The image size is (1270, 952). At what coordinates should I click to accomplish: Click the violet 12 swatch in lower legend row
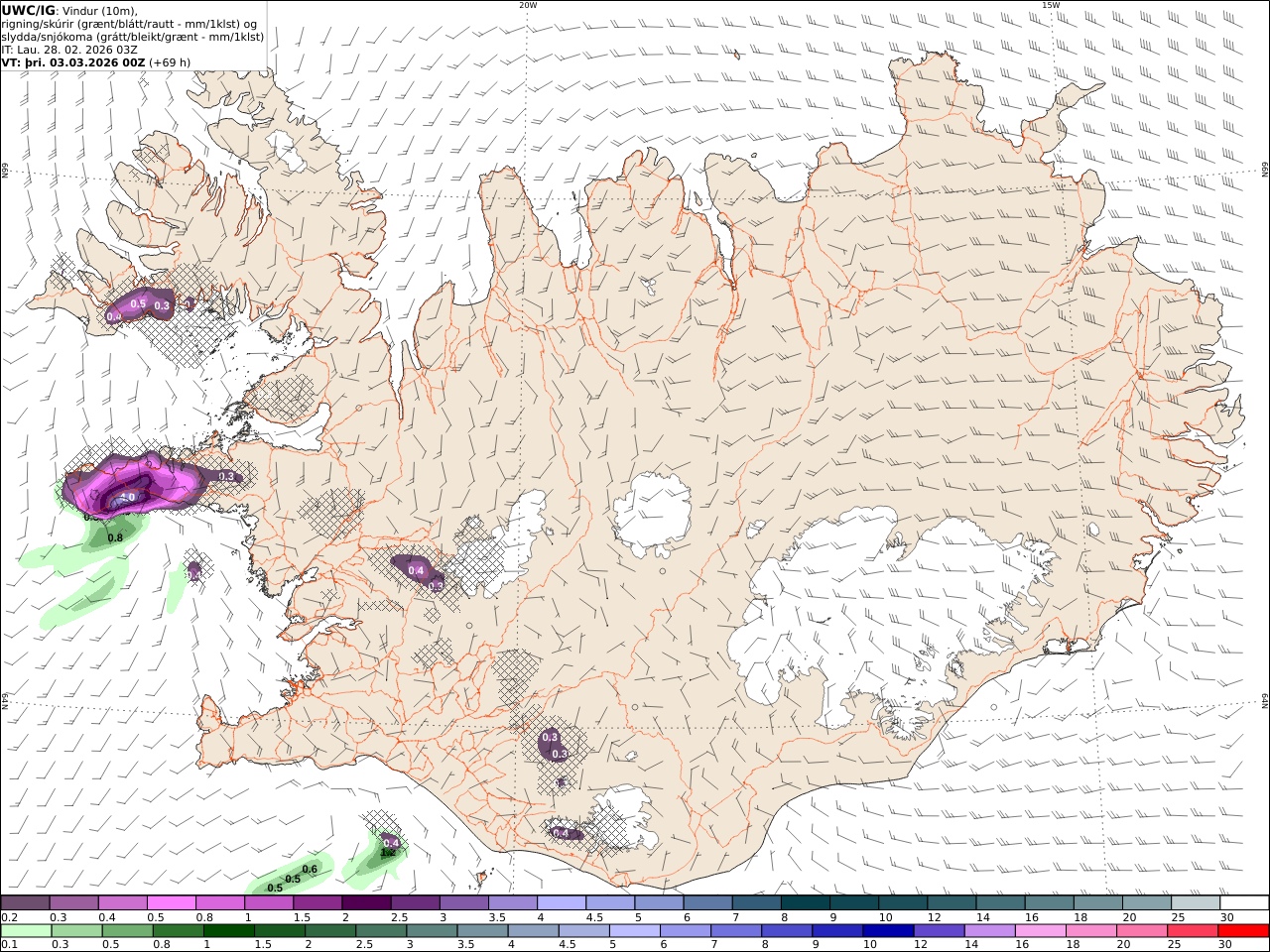click(938, 931)
